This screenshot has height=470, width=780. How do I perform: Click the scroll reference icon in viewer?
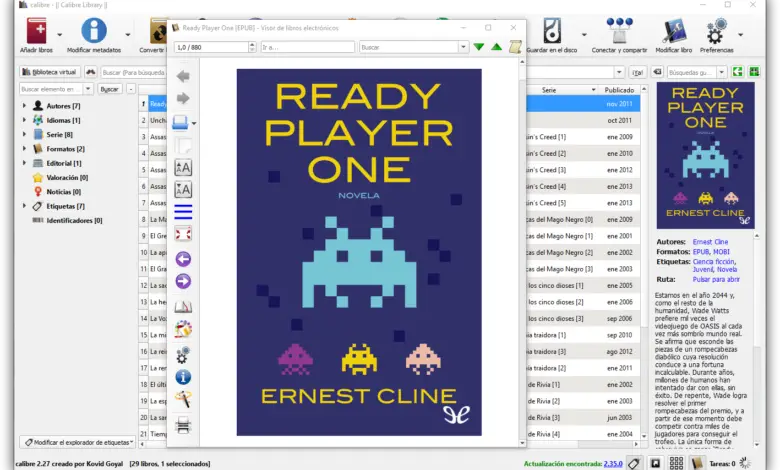pyautogui.click(x=515, y=47)
